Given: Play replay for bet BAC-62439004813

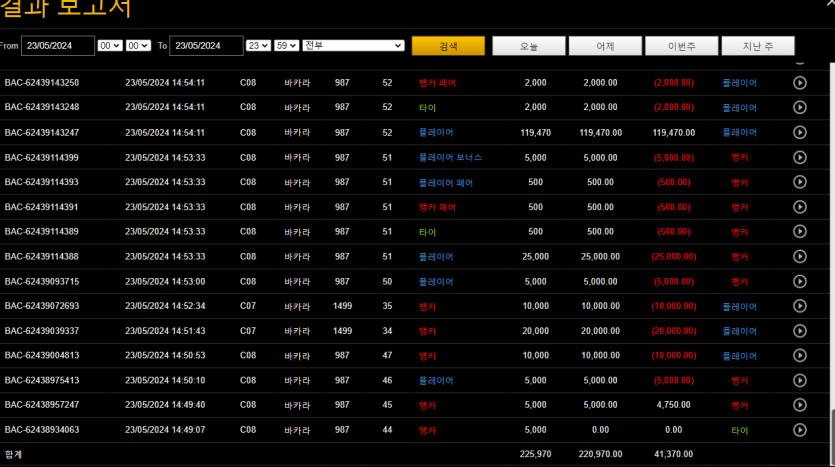Looking at the screenshot, I should tap(799, 355).
